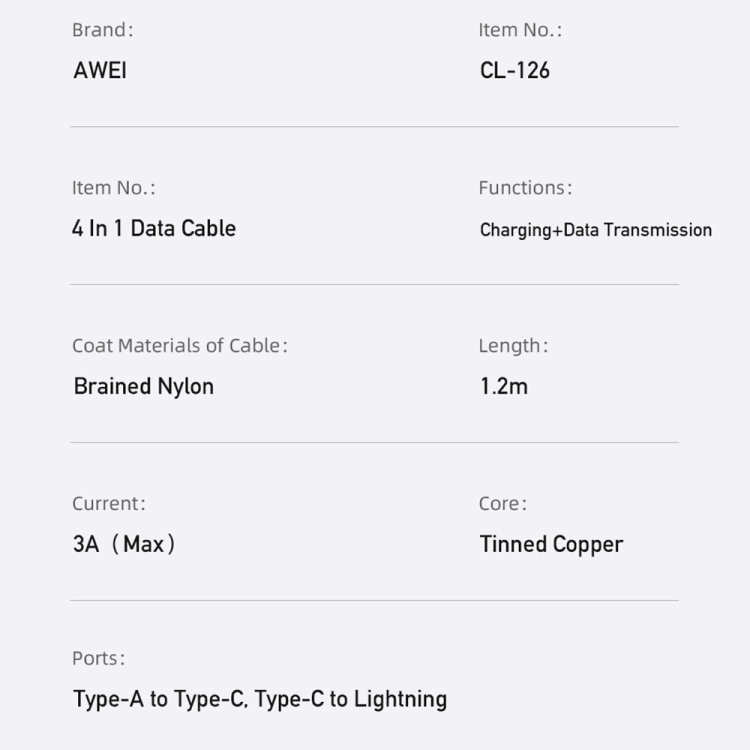Click the Length label
This screenshot has width=750, height=750.
coord(513,346)
